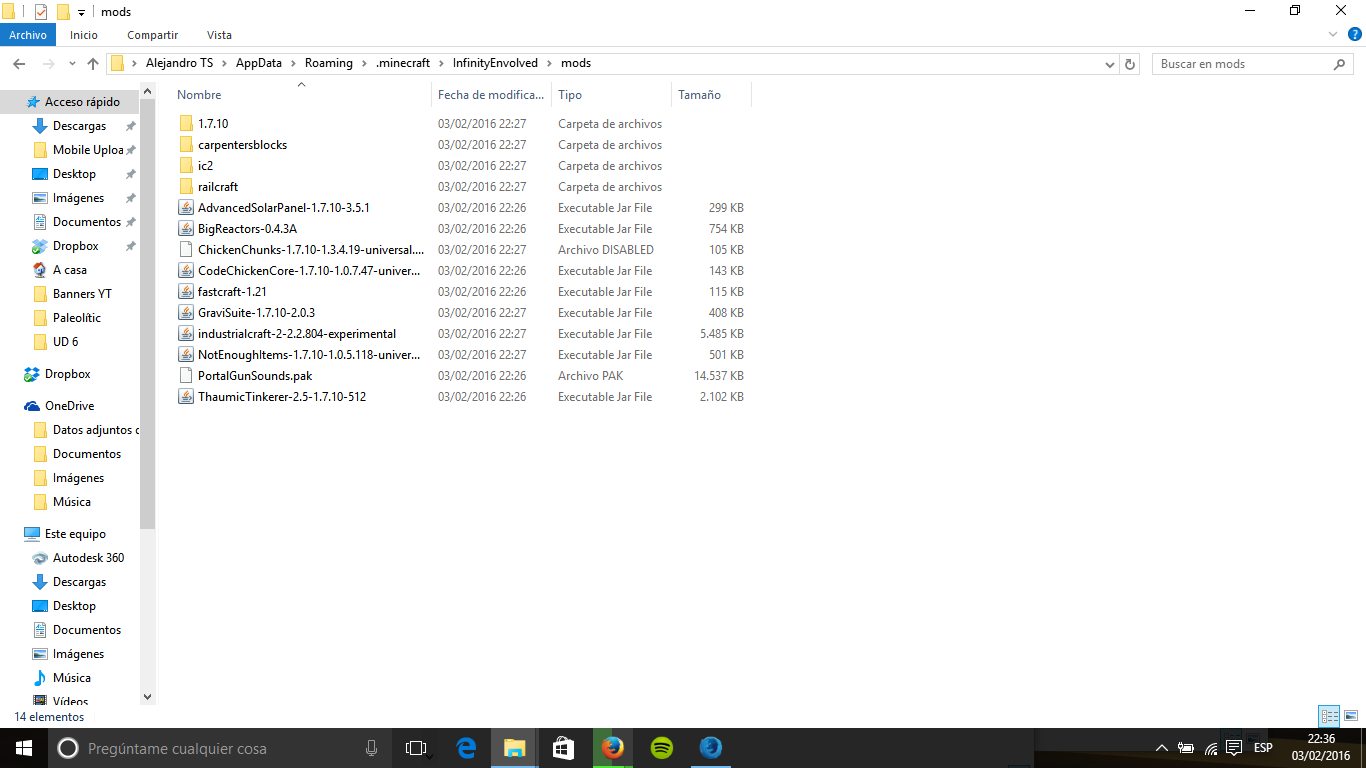Expand the ribbon with the chevron
This screenshot has width=1366, height=768.
tap(1332, 34)
